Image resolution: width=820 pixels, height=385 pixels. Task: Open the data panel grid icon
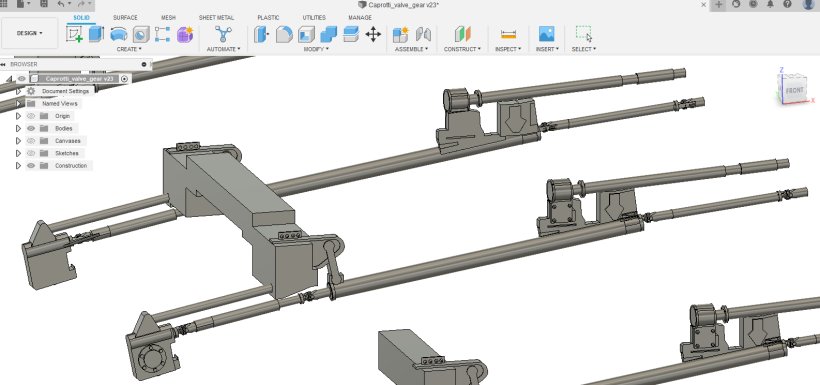coord(4,4)
